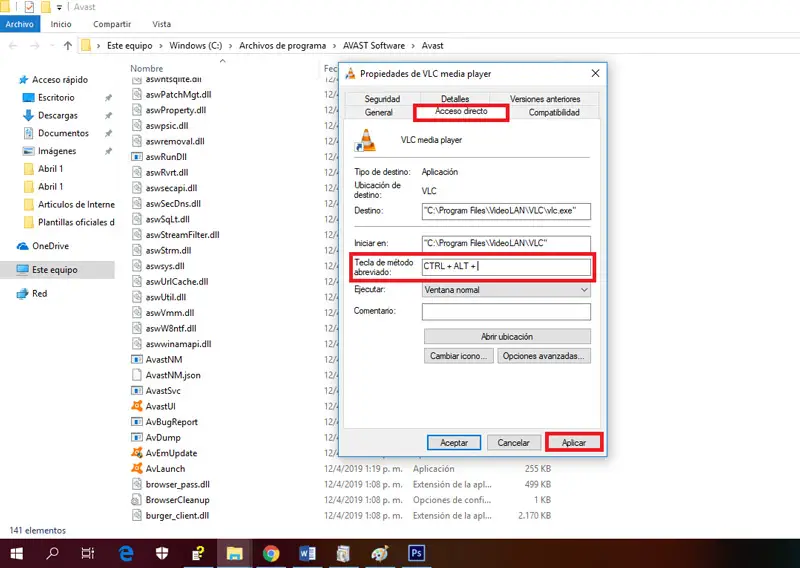Screen dimensions: 800x568
Task: Click the Windows Start button
Action: point(16,553)
